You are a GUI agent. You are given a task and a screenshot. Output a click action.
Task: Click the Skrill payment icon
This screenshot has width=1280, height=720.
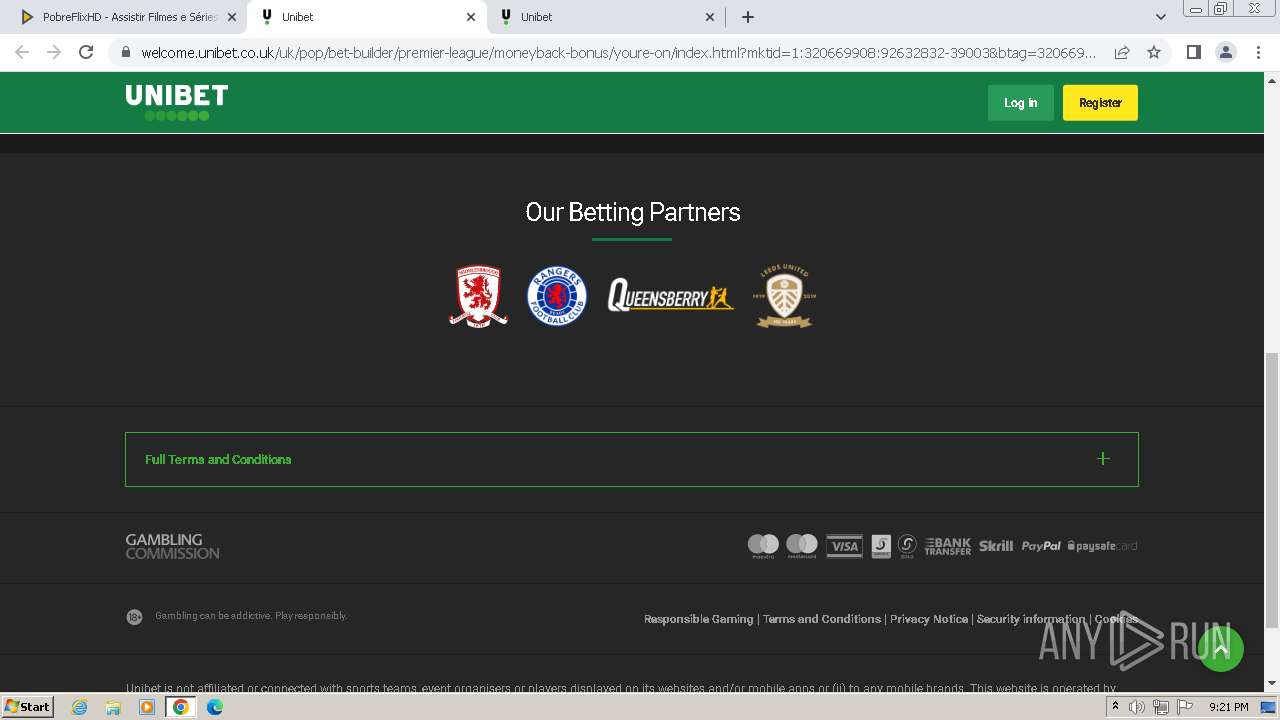pyautogui.click(x=996, y=546)
